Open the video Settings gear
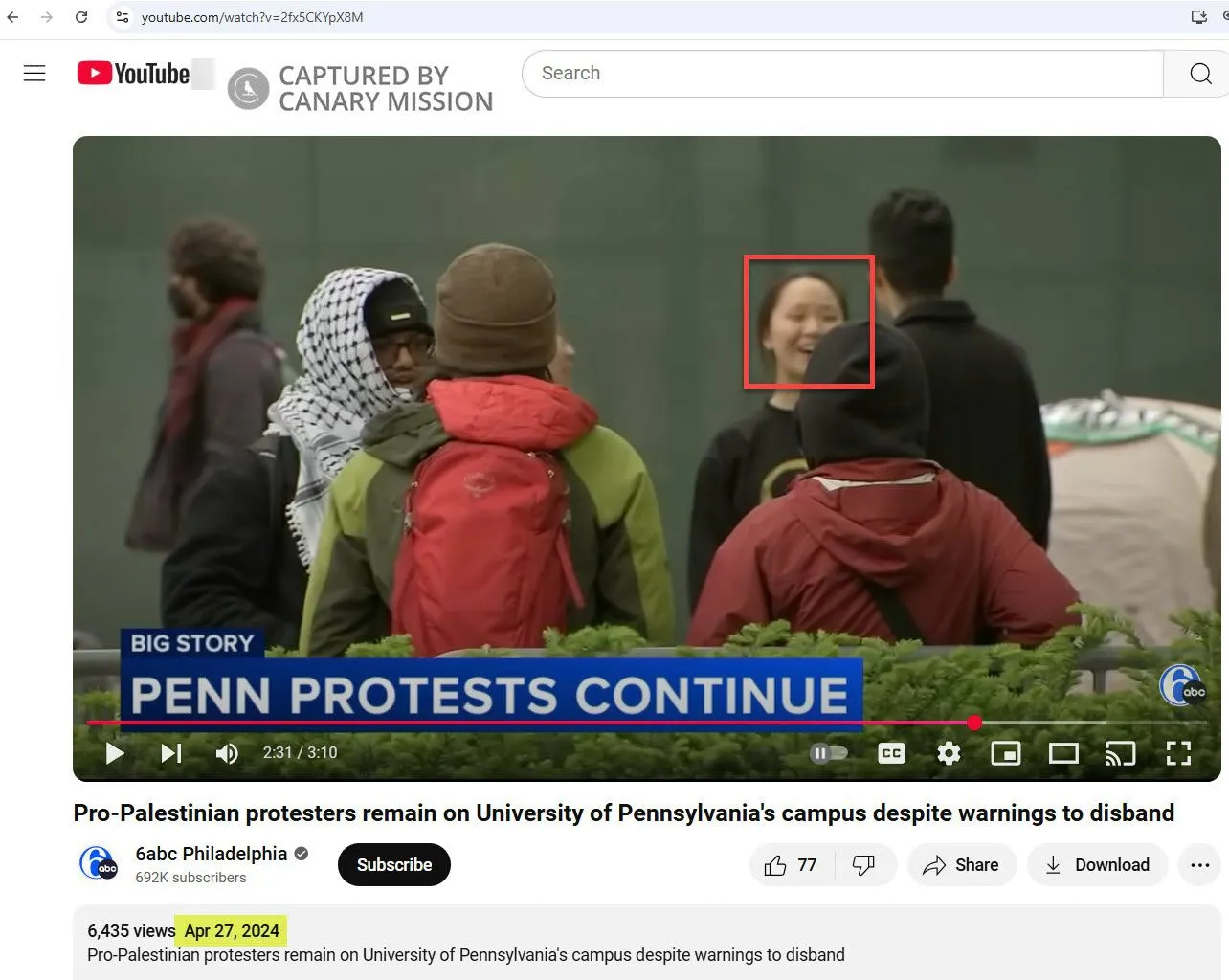 [x=949, y=753]
